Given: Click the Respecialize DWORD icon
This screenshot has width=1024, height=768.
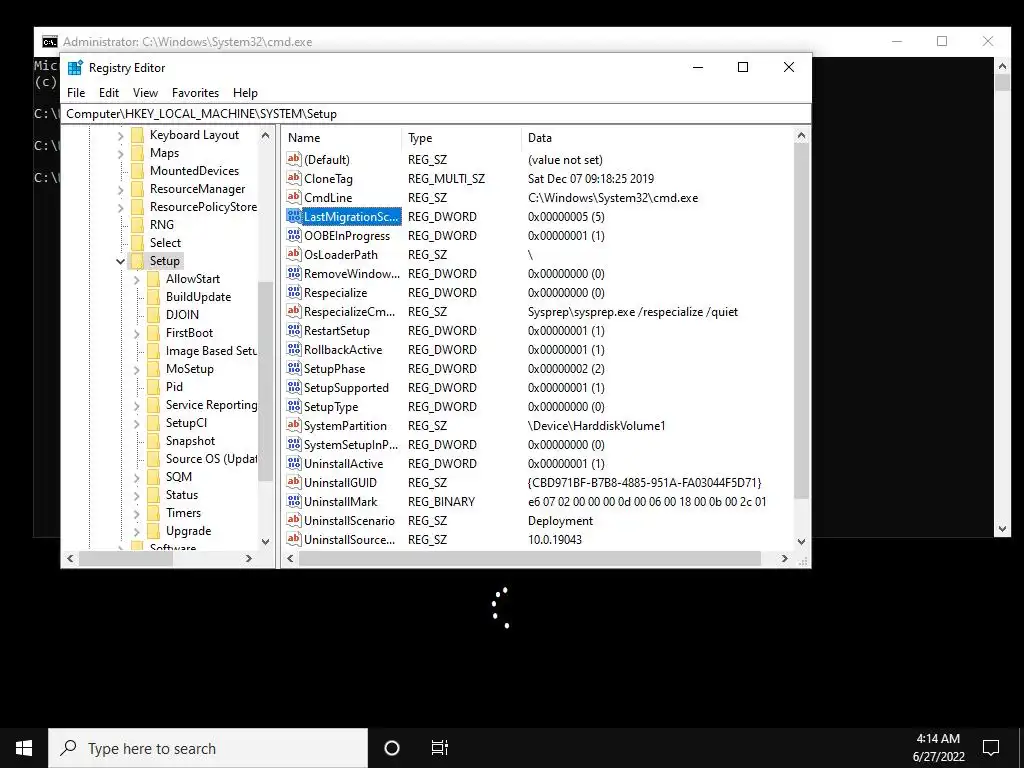Looking at the screenshot, I should (x=294, y=293).
